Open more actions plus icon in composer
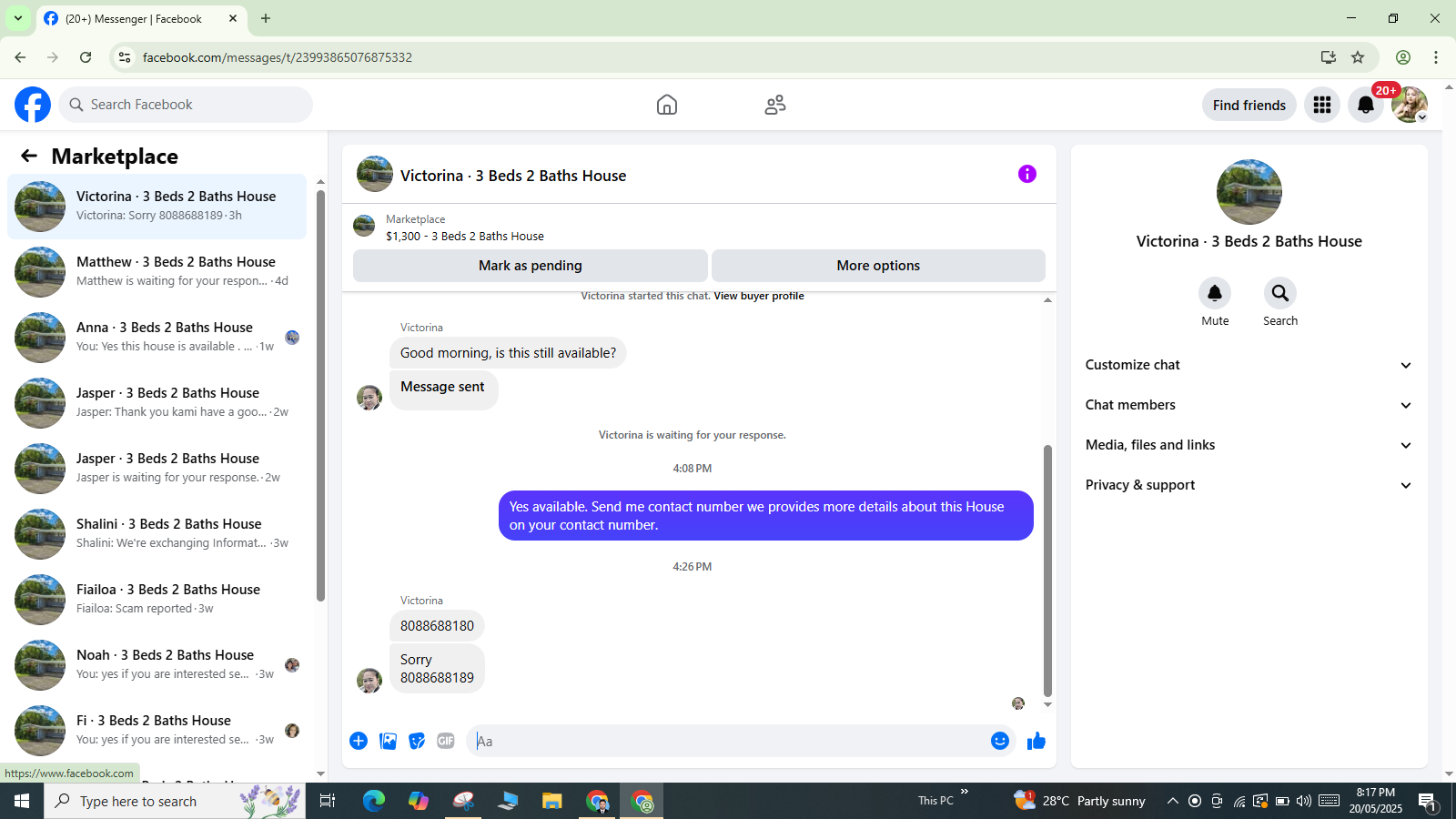The image size is (1456, 819). (x=359, y=741)
